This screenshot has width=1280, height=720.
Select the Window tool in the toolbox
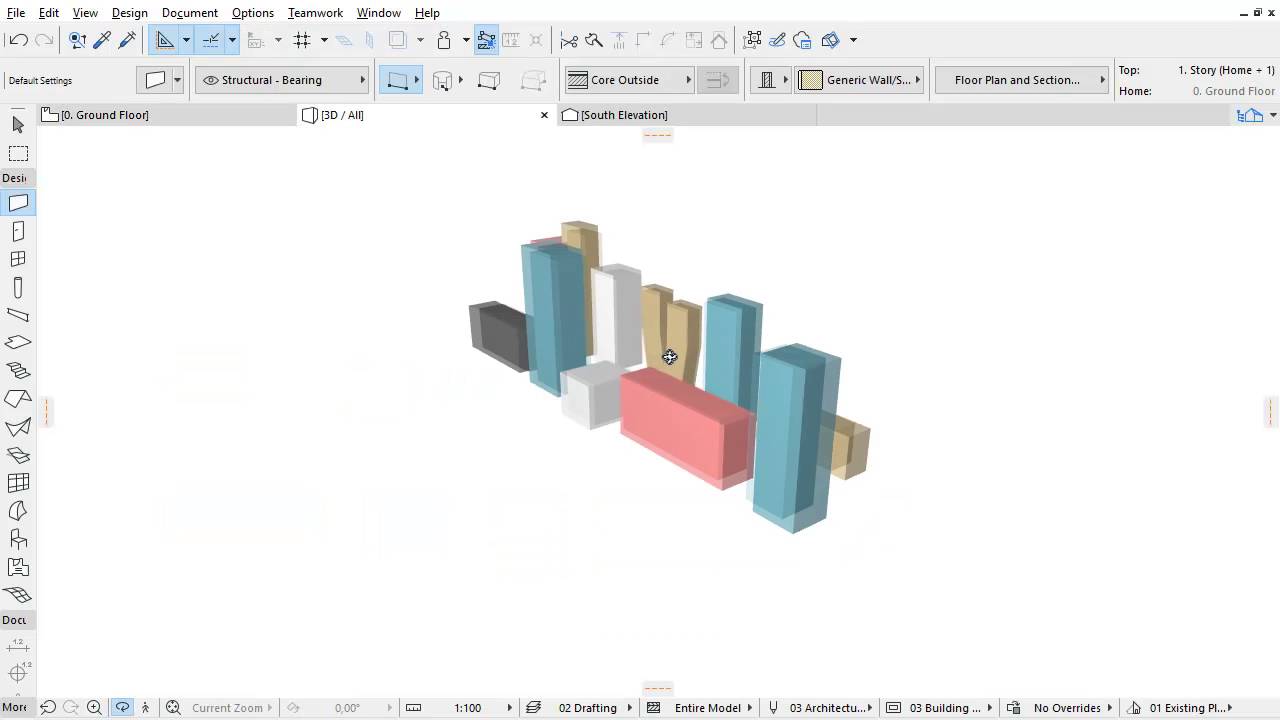[x=18, y=259]
